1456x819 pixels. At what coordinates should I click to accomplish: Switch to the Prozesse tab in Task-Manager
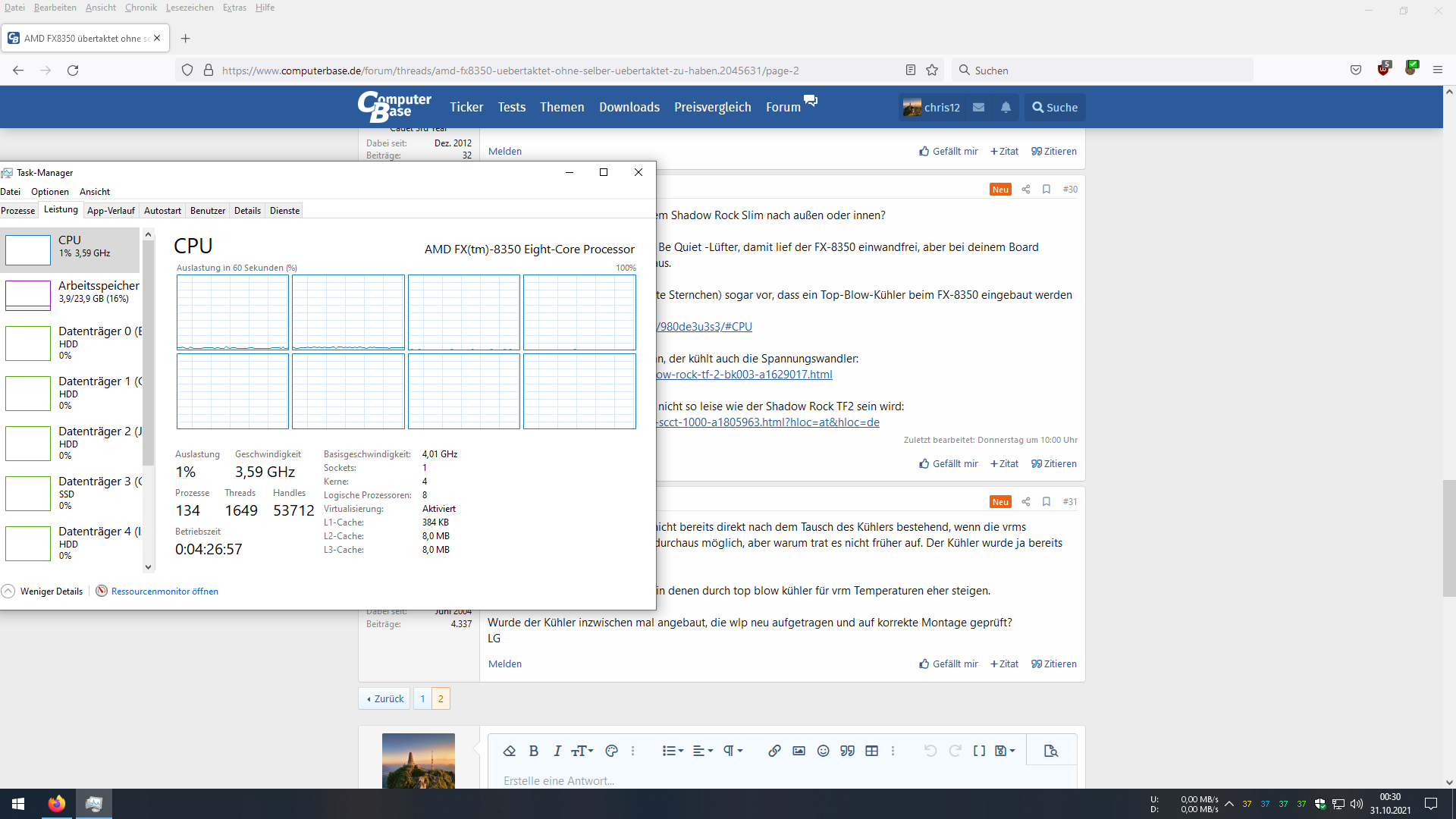click(18, 211)
